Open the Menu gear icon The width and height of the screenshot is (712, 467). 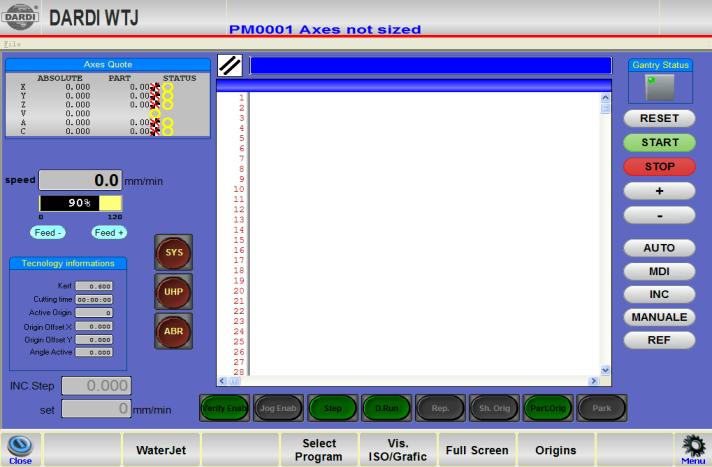(x=693, y=449)
